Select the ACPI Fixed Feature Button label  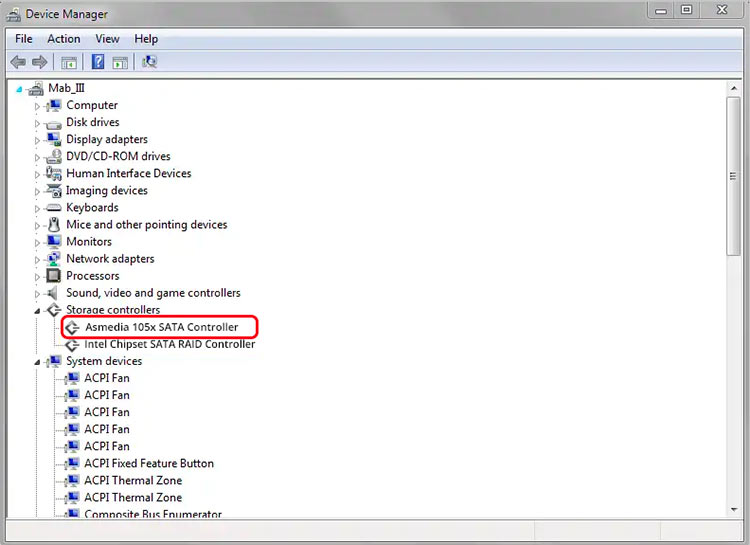click(x=149, y=464)
